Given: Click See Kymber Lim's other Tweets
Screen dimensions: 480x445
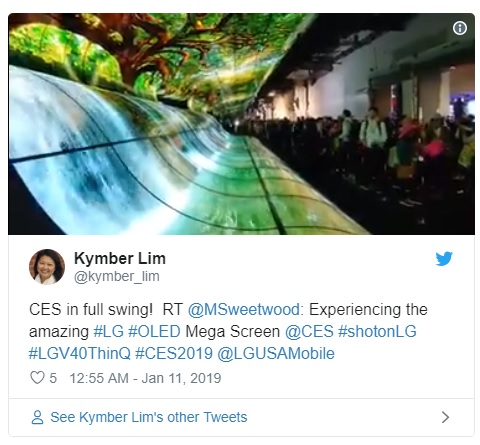Looking at the screenshot, I should tap(149, 417).
